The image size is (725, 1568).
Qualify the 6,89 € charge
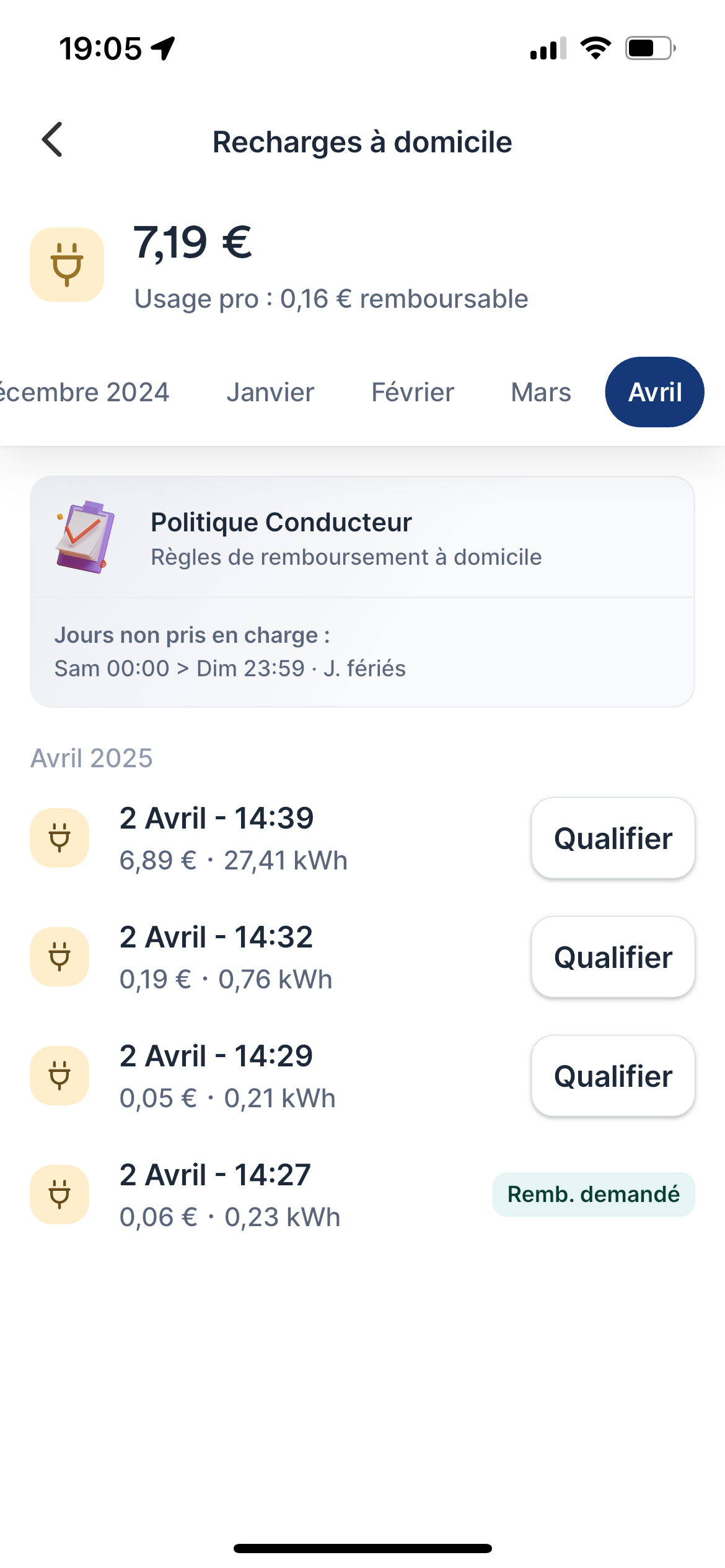(613, 838)
